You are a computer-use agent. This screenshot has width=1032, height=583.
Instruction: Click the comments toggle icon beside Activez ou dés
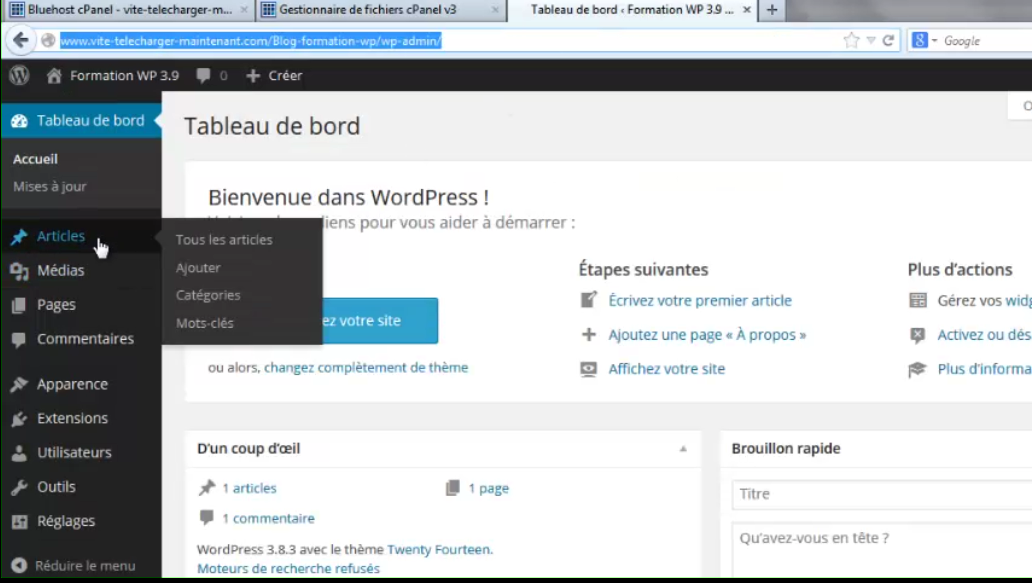click(x=917, y=334)
